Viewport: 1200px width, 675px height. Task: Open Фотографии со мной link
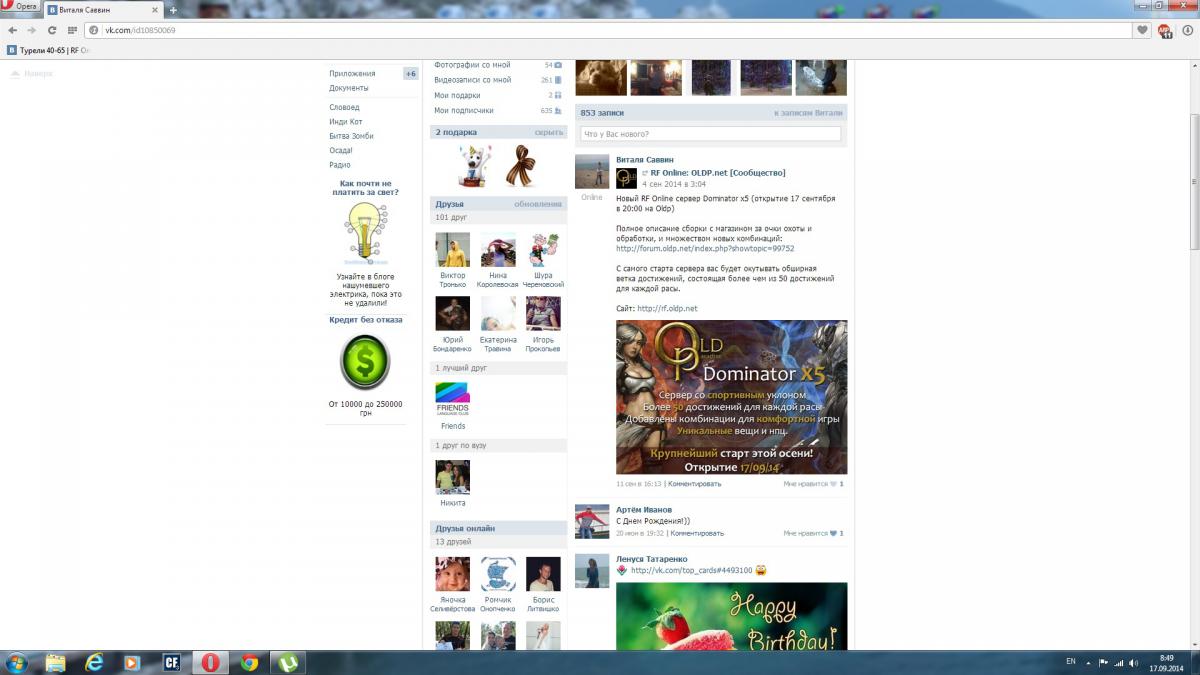[x=472, y=65]
